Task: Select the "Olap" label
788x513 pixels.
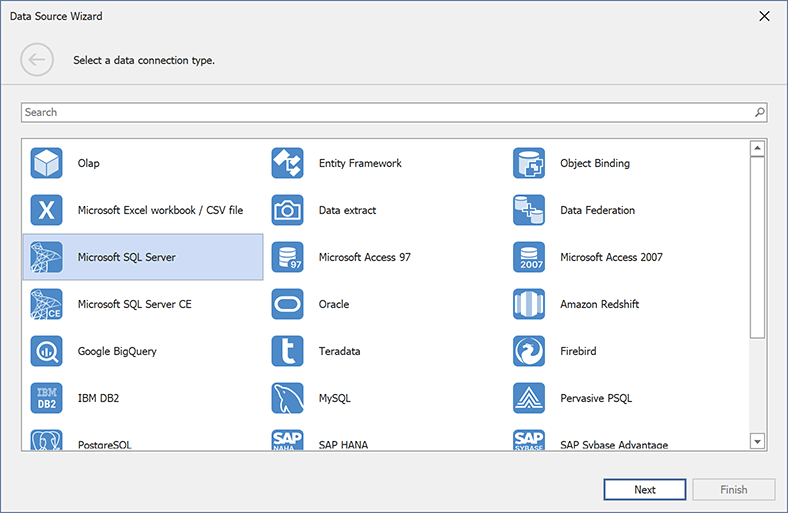Action: pyautogui.click(x=88, y=163)
